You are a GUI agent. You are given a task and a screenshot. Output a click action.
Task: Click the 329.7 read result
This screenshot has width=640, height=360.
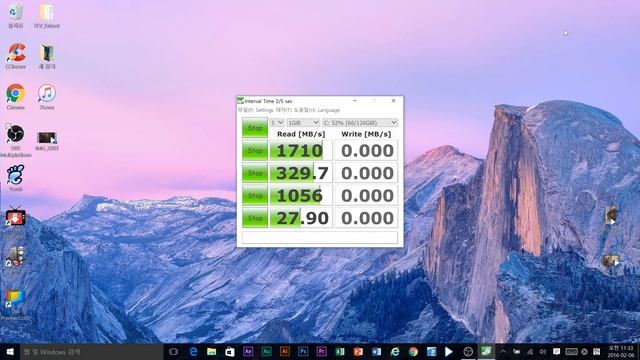(x=301, y=173)
